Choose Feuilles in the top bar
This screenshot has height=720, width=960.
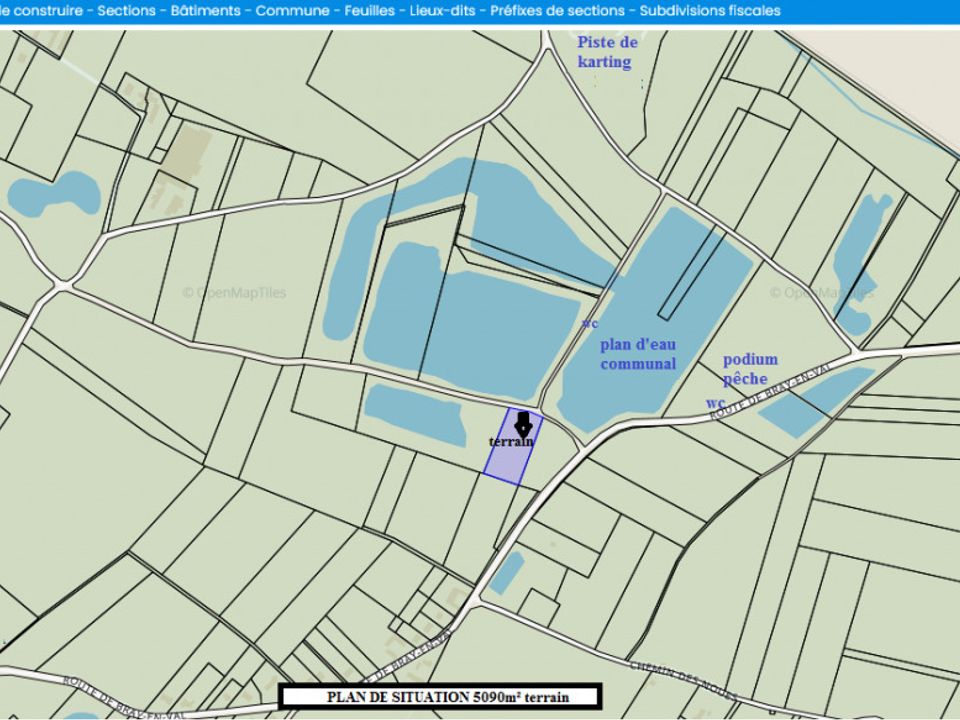point(369,10)
